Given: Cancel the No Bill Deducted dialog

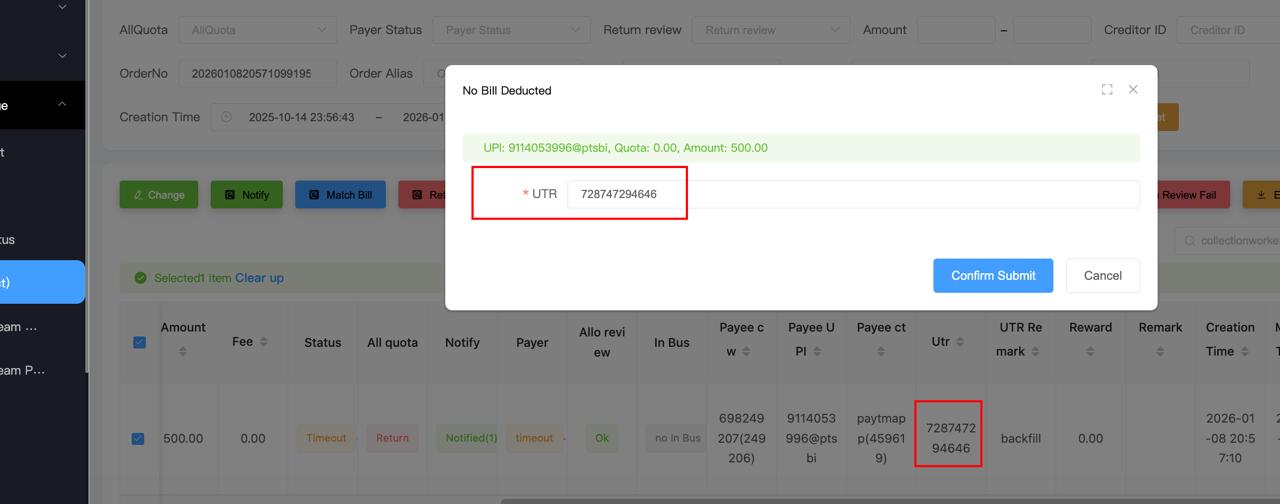Looking at the screenshot, I should [1102, 276].
